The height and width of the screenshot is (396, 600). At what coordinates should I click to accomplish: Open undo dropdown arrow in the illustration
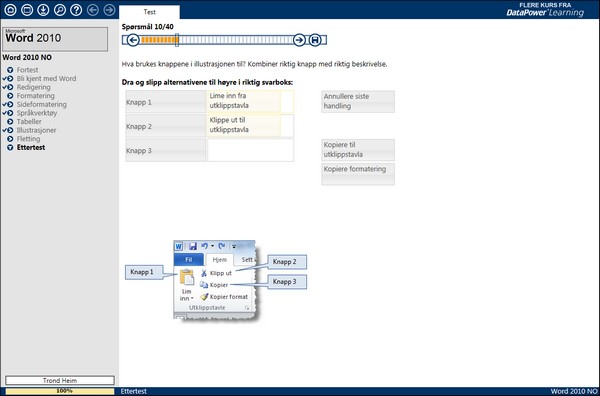coord(212,246)
